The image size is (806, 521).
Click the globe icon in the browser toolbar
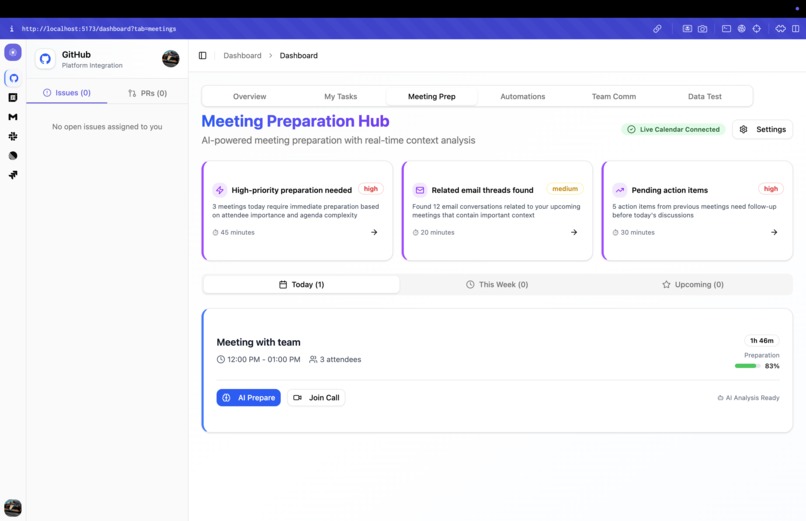[x=741, y=29]
